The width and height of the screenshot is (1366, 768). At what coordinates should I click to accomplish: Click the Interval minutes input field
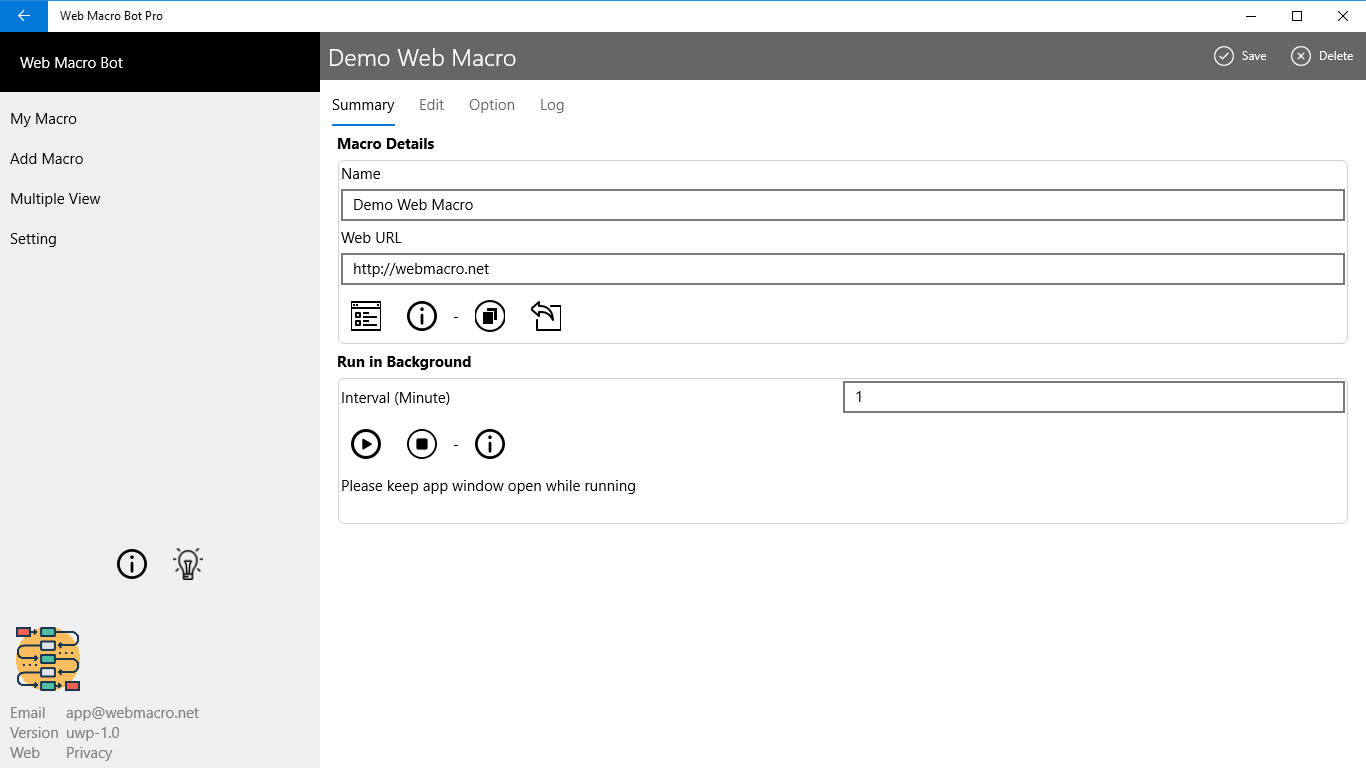[x=1093, y=397]
